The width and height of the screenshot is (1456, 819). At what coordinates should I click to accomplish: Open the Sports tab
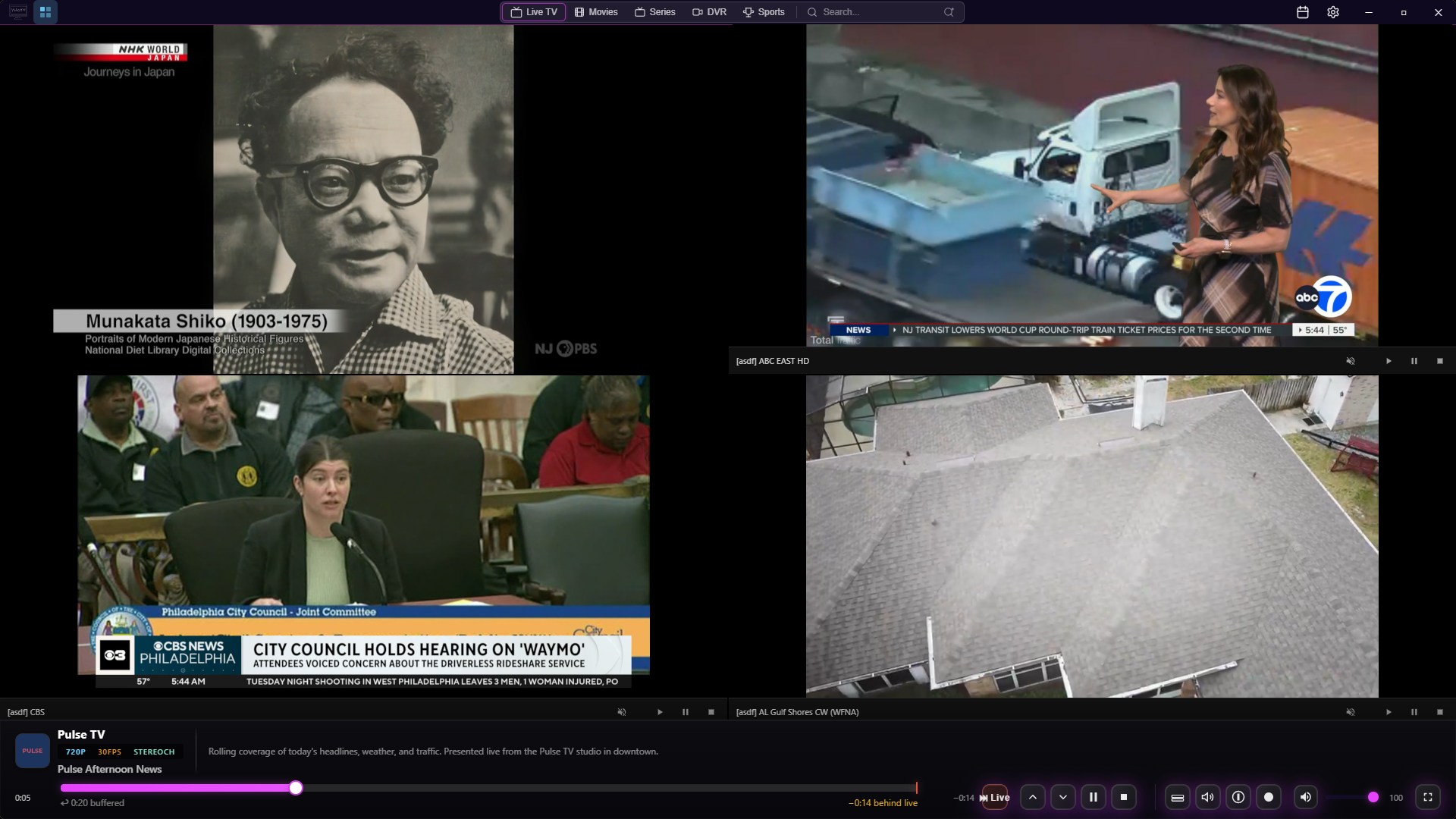tap(764, 12)
